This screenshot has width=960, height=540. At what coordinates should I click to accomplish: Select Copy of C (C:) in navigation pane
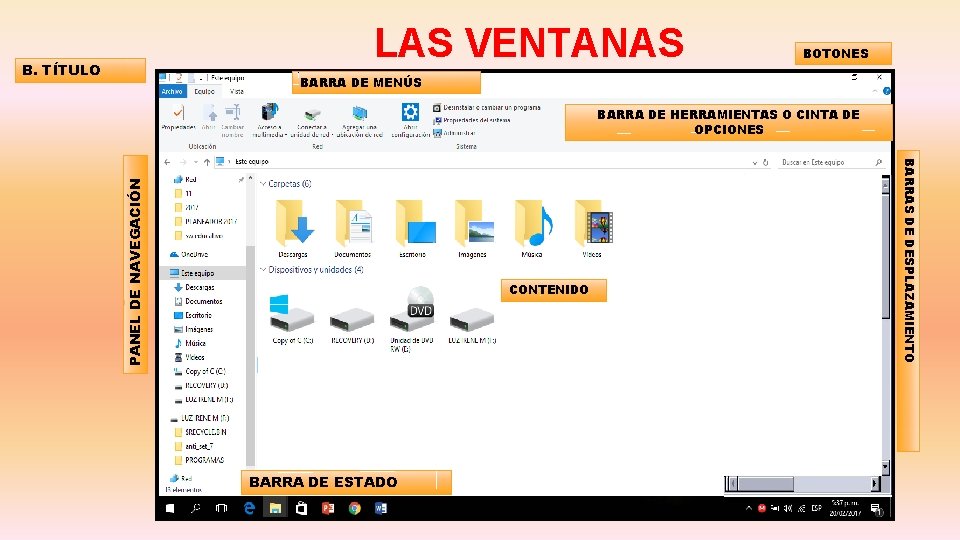coord(200,372)
